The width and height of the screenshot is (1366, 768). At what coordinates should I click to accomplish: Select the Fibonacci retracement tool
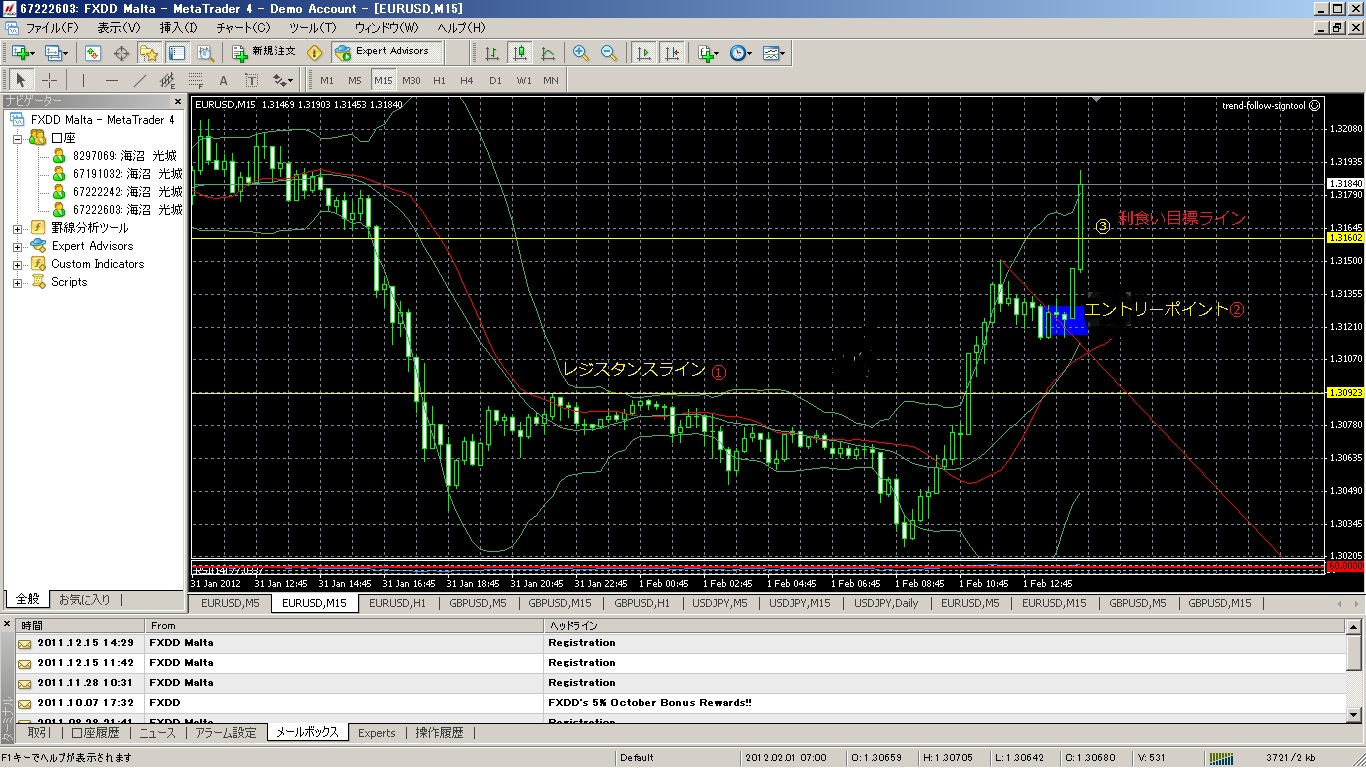(x=196, y=80)
